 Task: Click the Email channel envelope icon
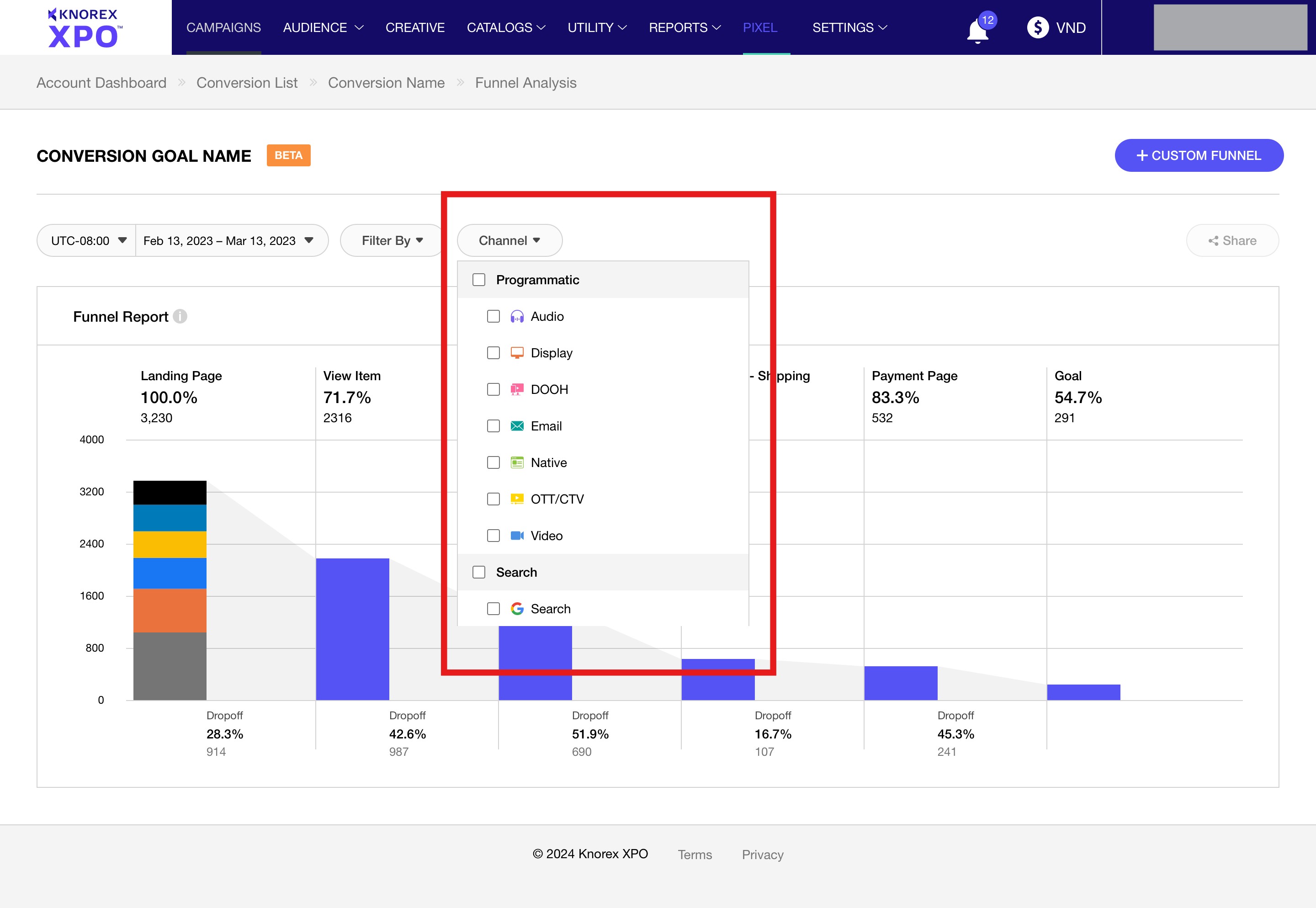click(x=516, y=425)
